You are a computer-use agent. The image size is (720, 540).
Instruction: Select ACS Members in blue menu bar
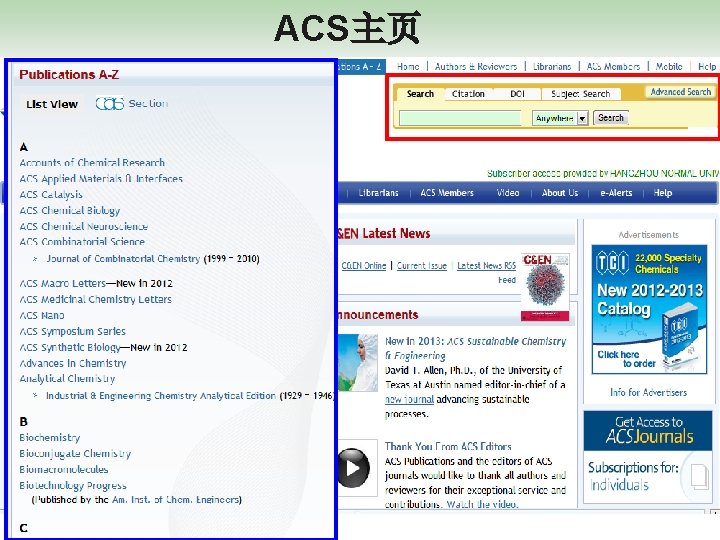[x=447, y=193]
